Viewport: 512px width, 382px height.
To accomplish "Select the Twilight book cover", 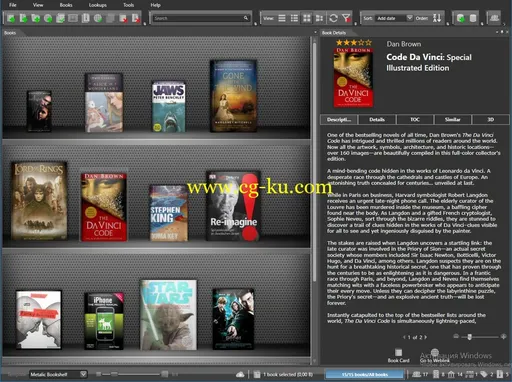I will [x=39, y=111].
